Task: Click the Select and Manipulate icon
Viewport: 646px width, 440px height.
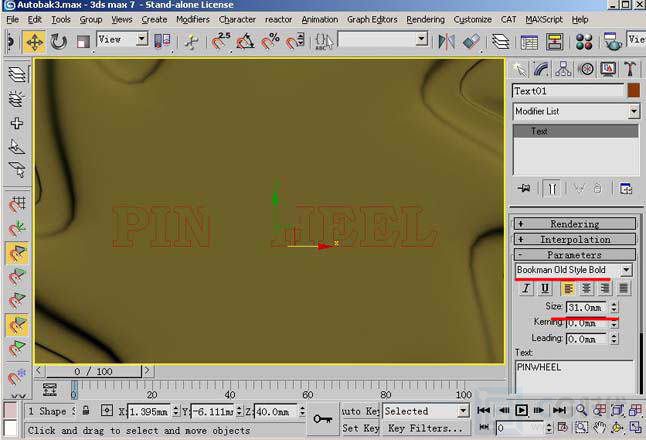Action: 191,42
